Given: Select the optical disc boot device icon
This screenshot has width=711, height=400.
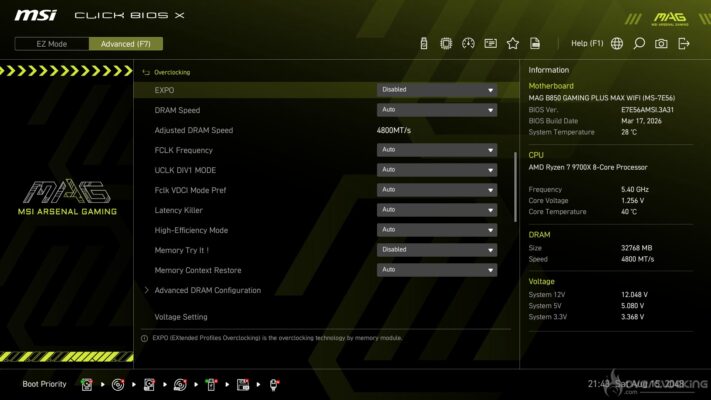Looking at the screenshot, I should point(118,385).
